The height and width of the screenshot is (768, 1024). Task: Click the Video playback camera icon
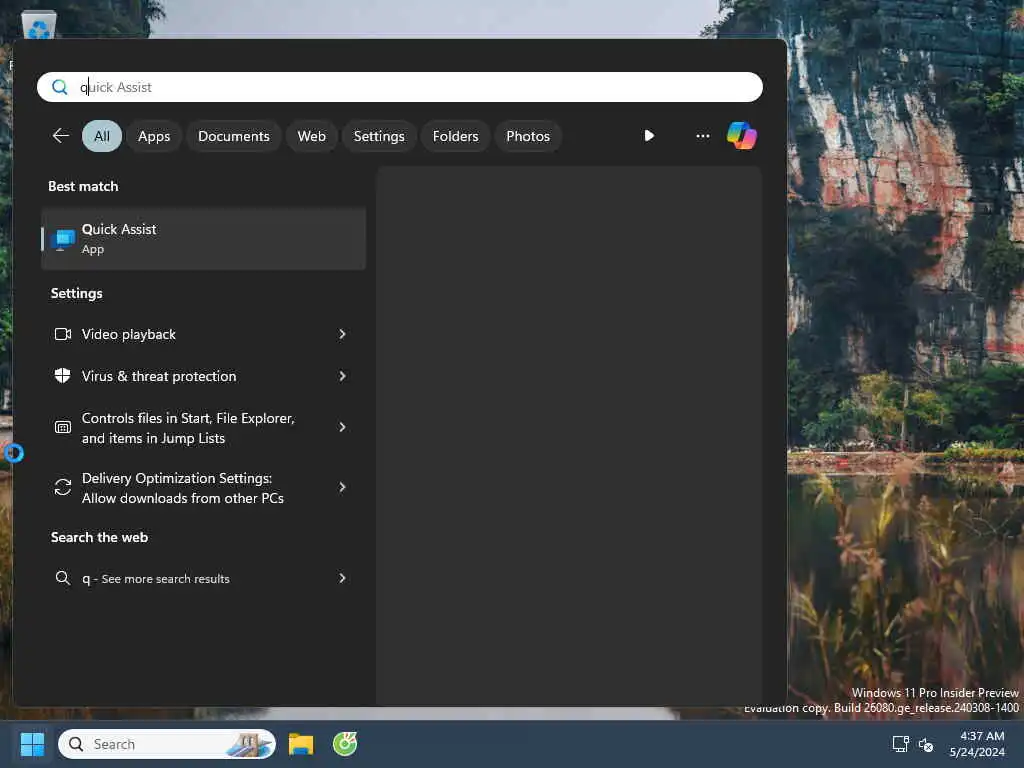pos(63,334)
